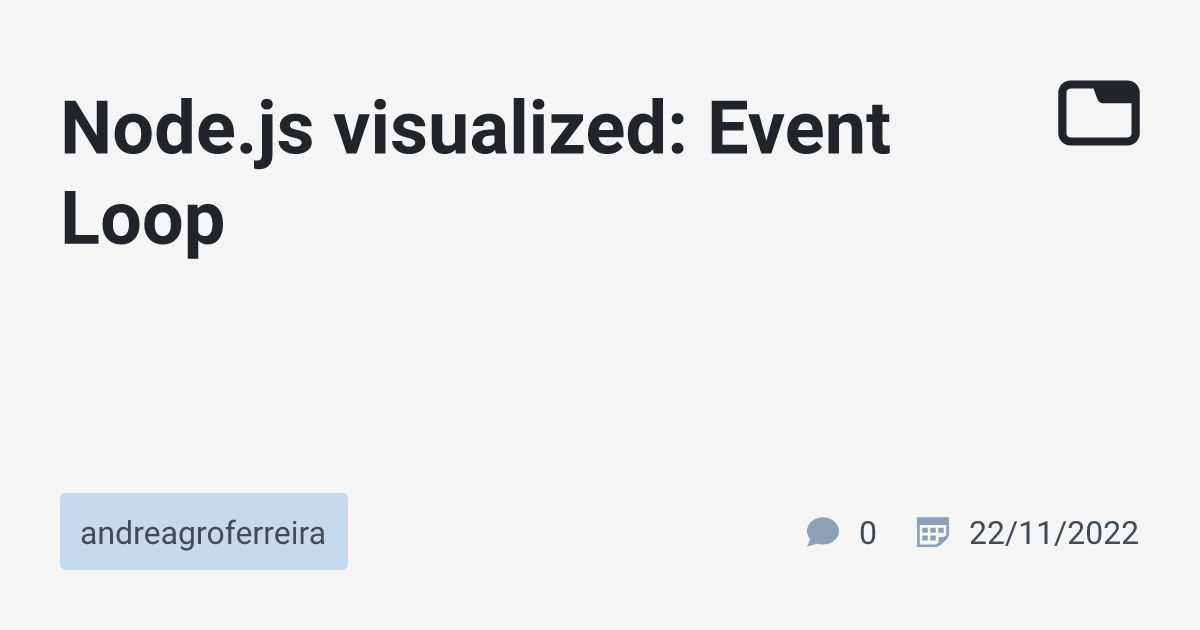Click the comment speech bubble icon

(822, 532)
